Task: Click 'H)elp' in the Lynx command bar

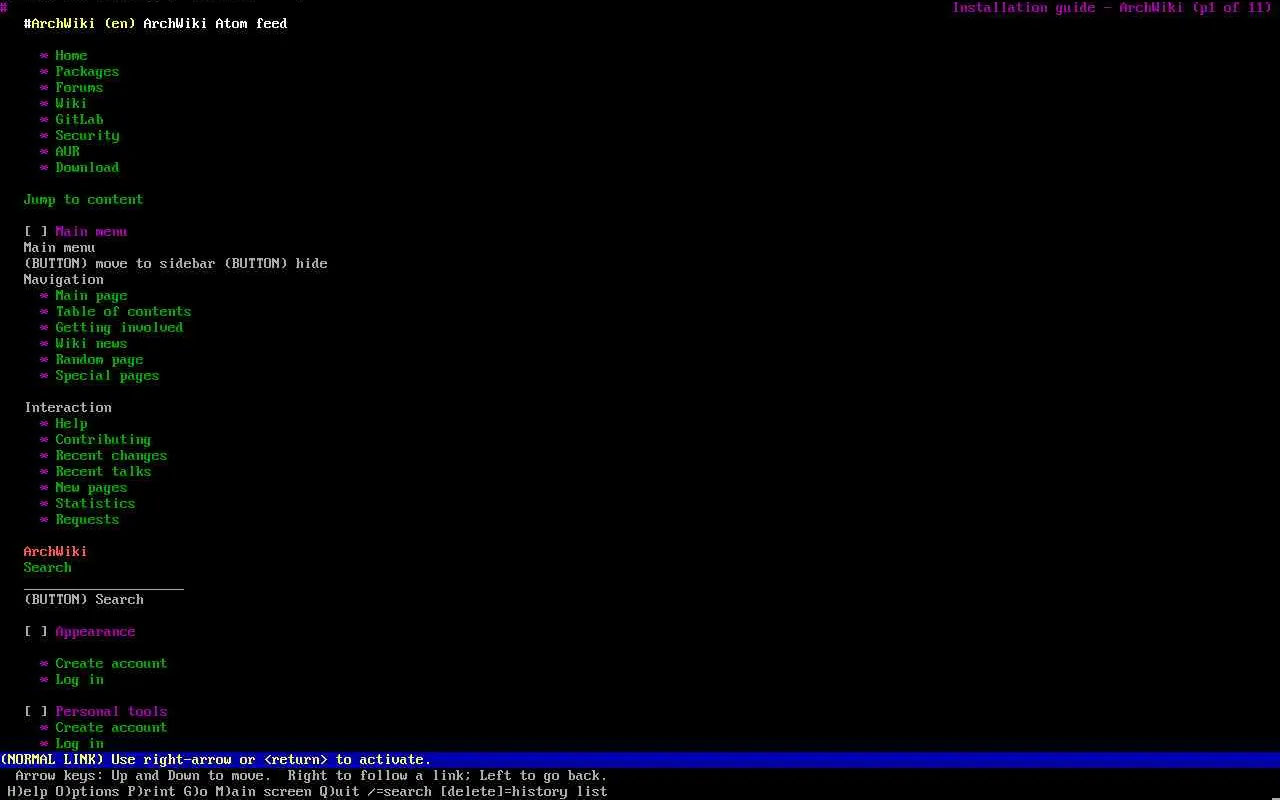Action: point(27,791)
